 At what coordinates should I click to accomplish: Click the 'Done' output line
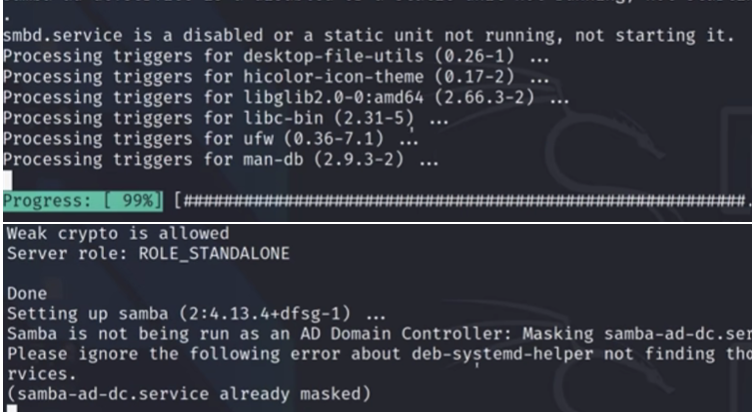(27, 294)
